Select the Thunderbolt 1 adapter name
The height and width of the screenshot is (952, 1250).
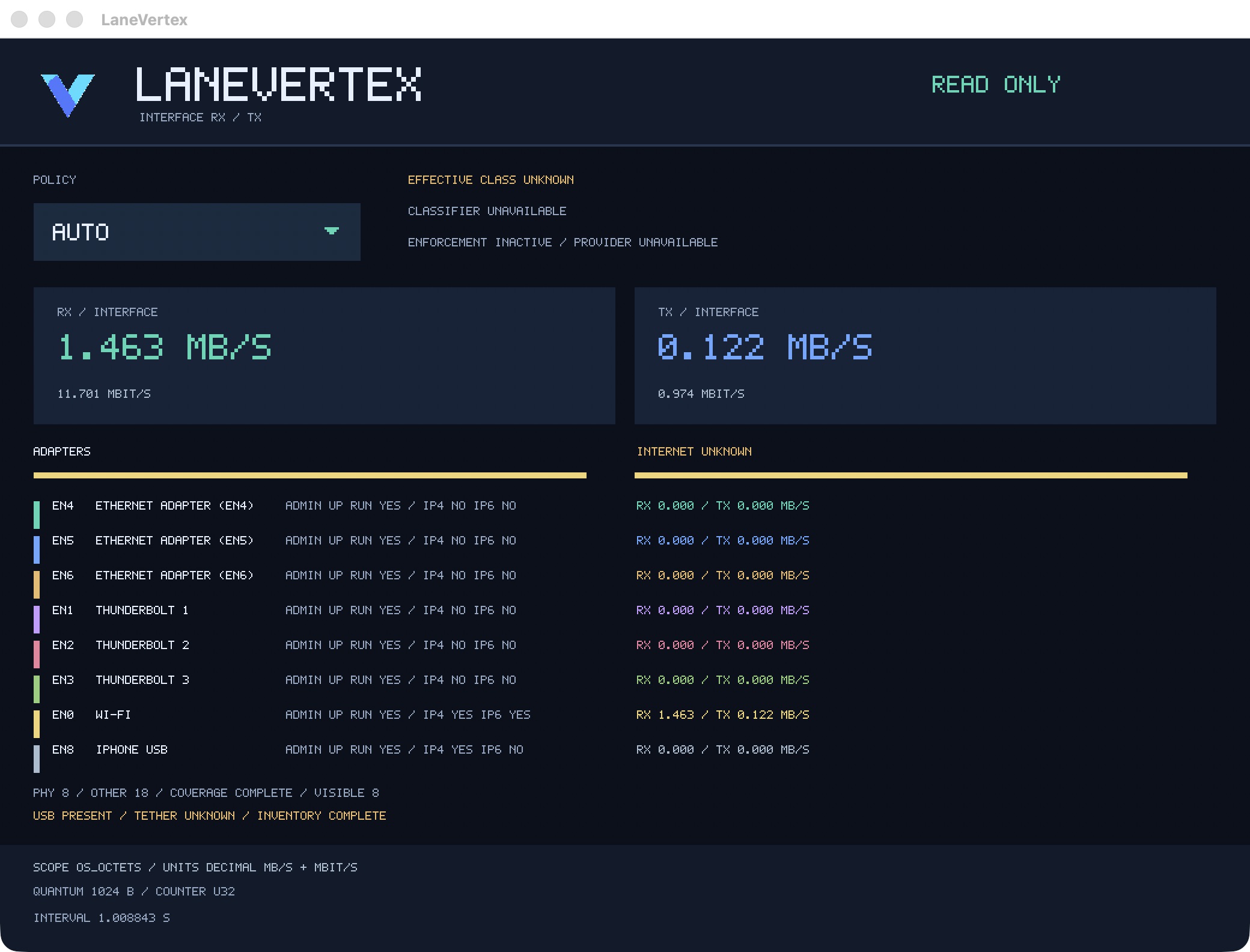[x=142, y=610]
